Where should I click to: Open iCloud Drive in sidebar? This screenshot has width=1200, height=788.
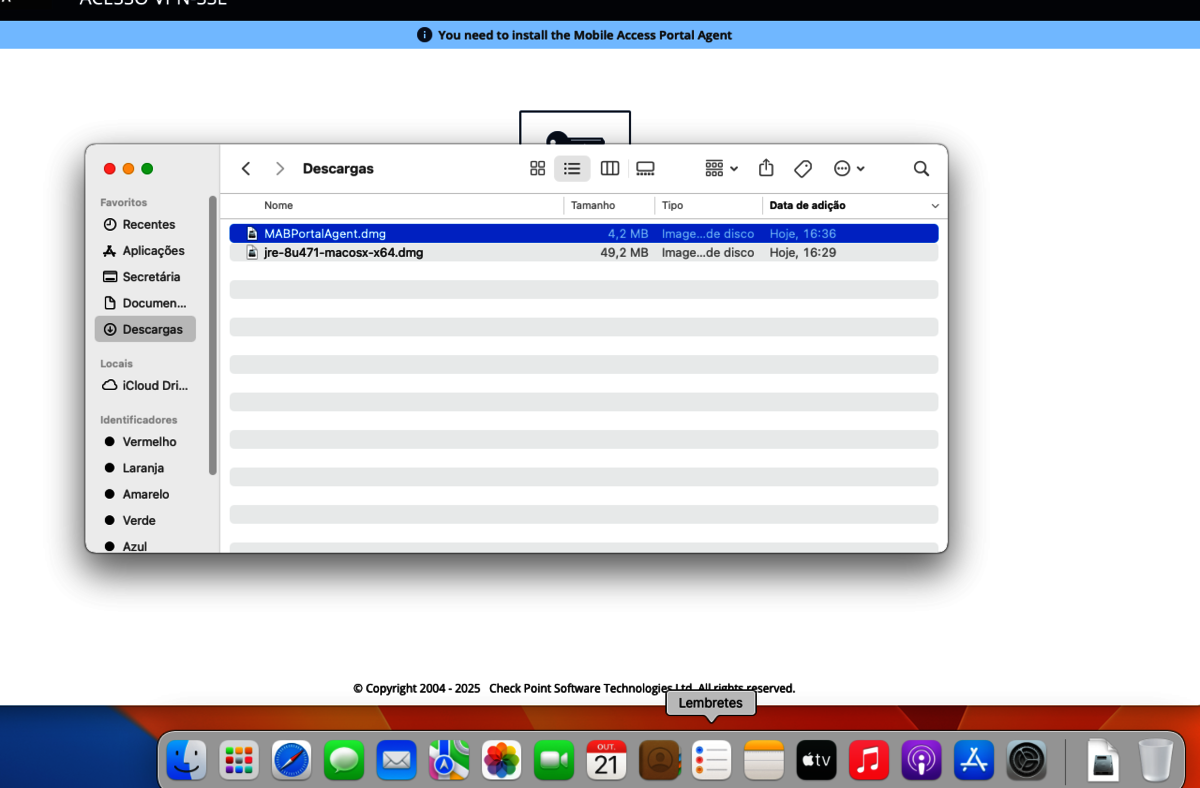click(154, 386)
